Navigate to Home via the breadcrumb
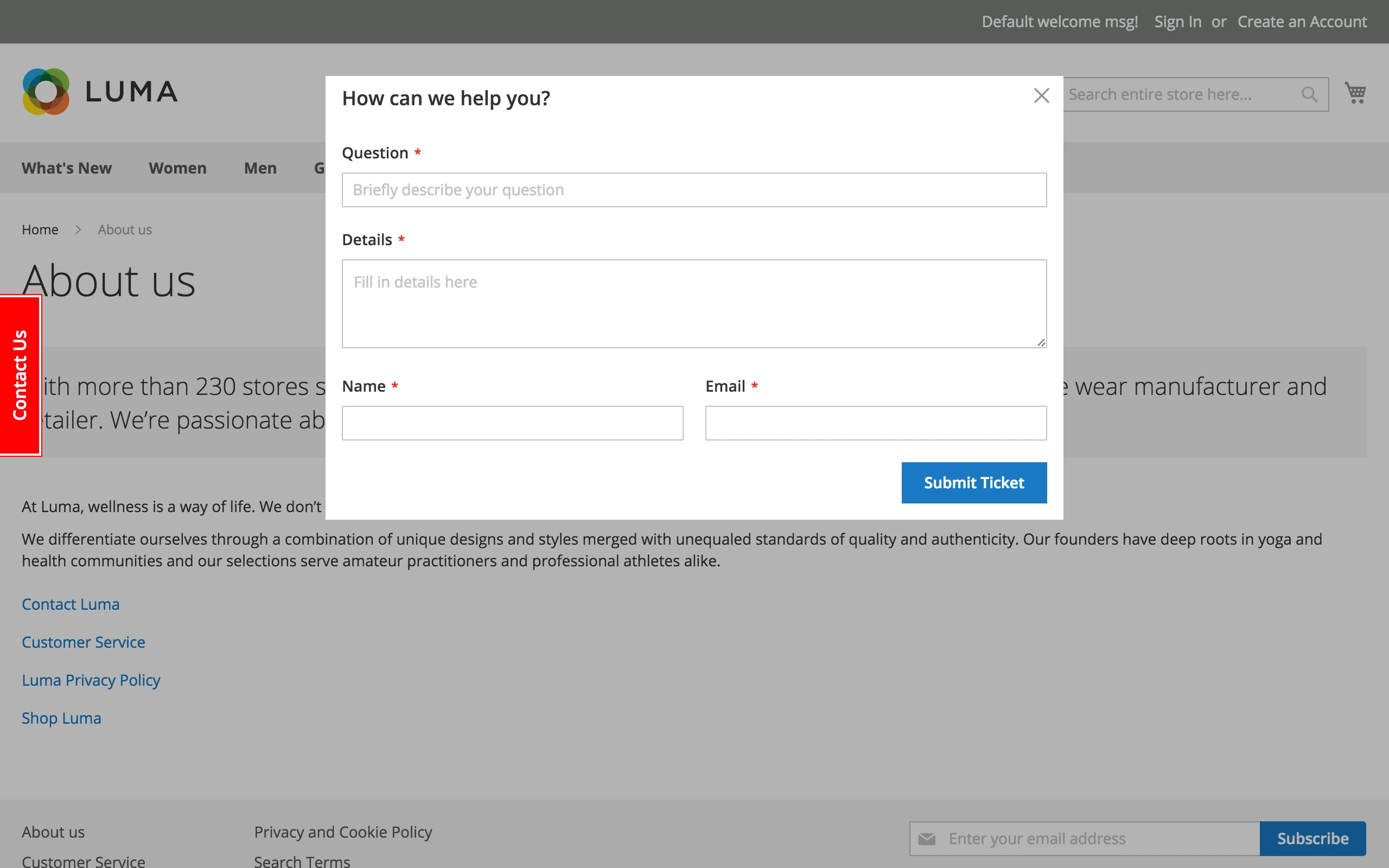1389x868 pixels. [40, 229]
